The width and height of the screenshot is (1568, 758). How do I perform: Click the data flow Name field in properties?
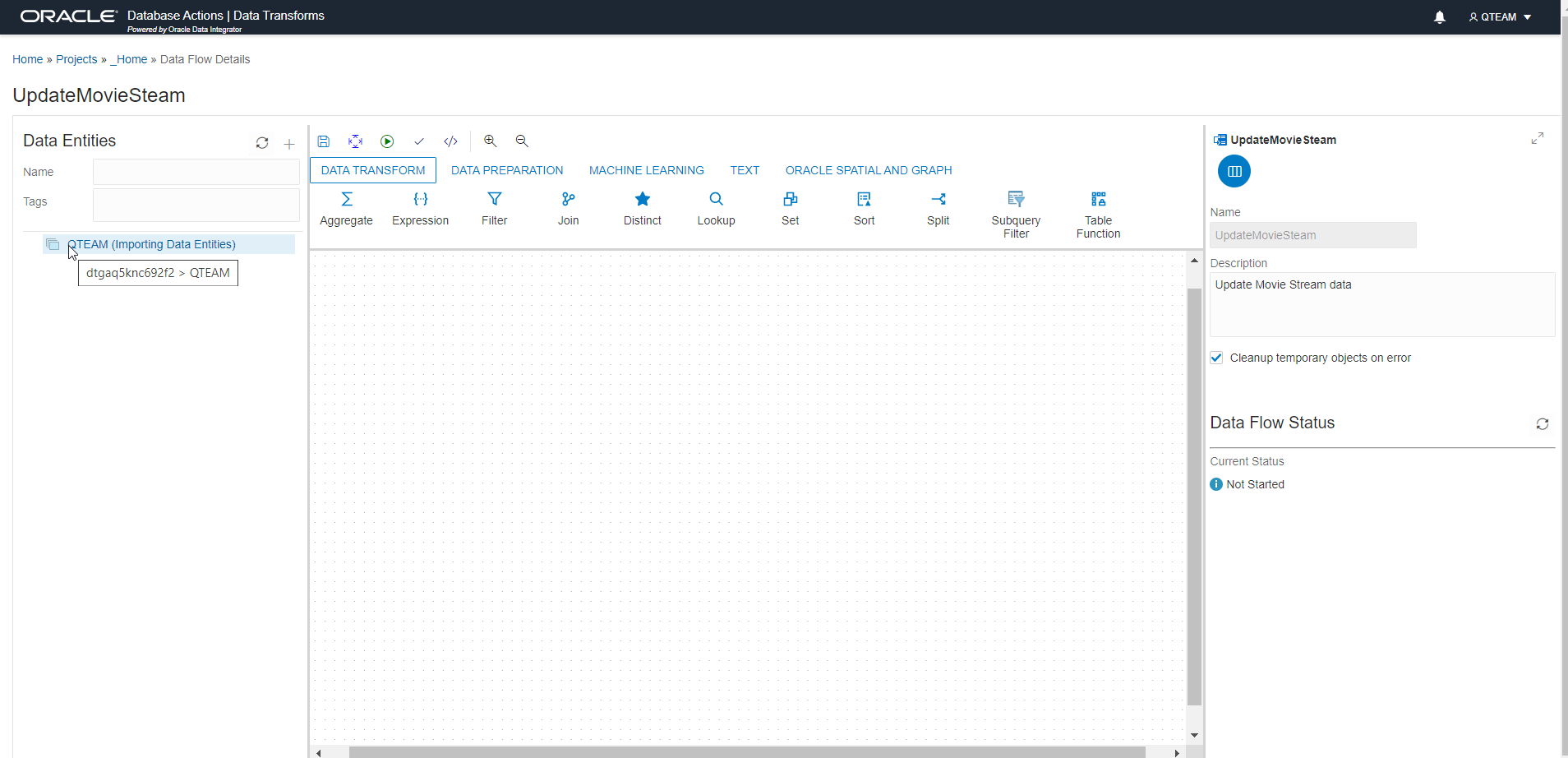coord(1313,235)
